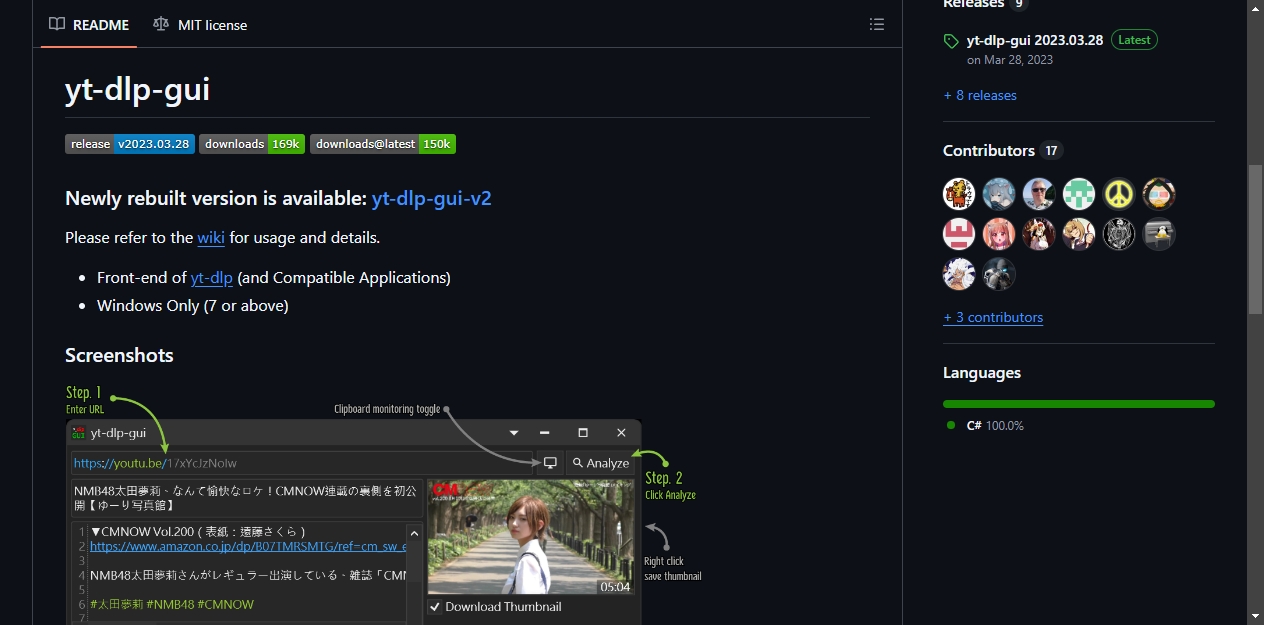Click the youtu.be URL field in the screenshot

point(303,463)
